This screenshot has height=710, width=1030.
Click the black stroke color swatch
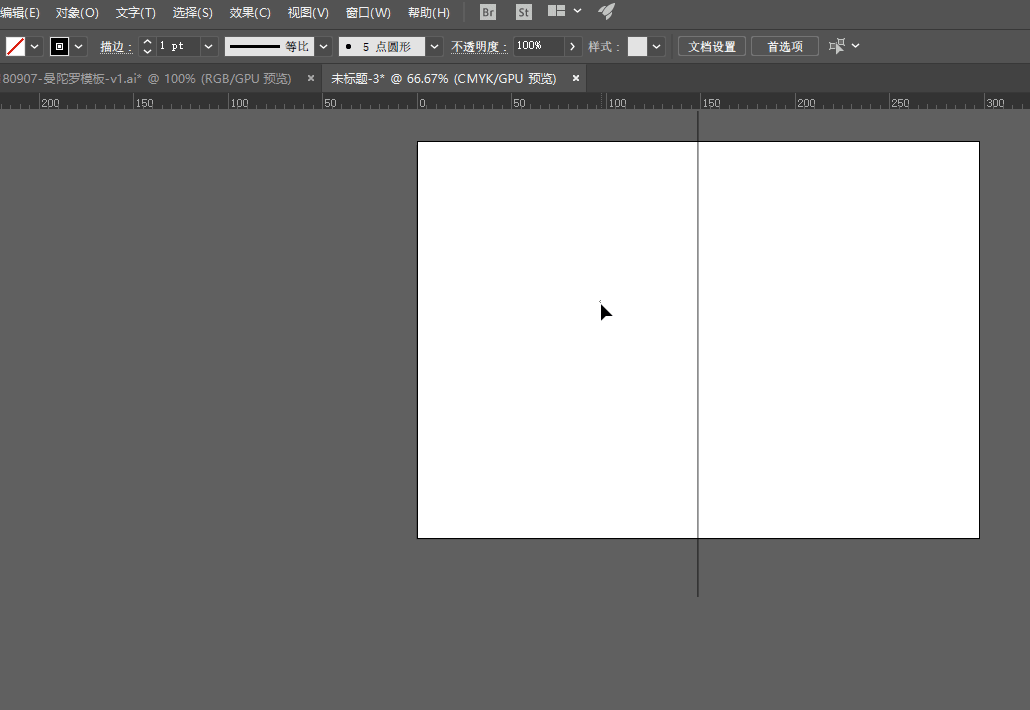(x=59, y=46)
